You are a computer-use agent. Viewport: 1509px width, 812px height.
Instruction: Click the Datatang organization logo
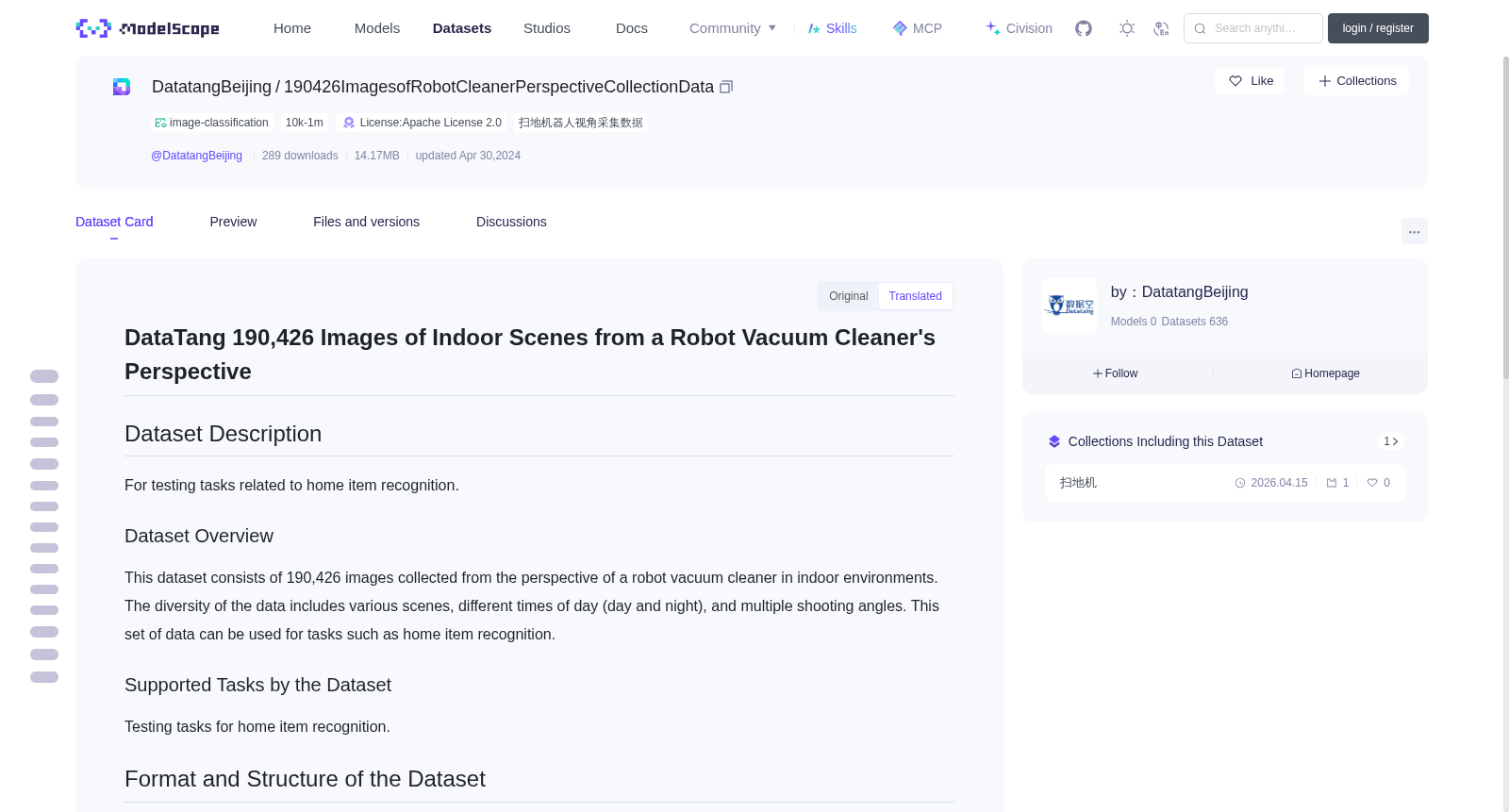(x=1070, y=306)
